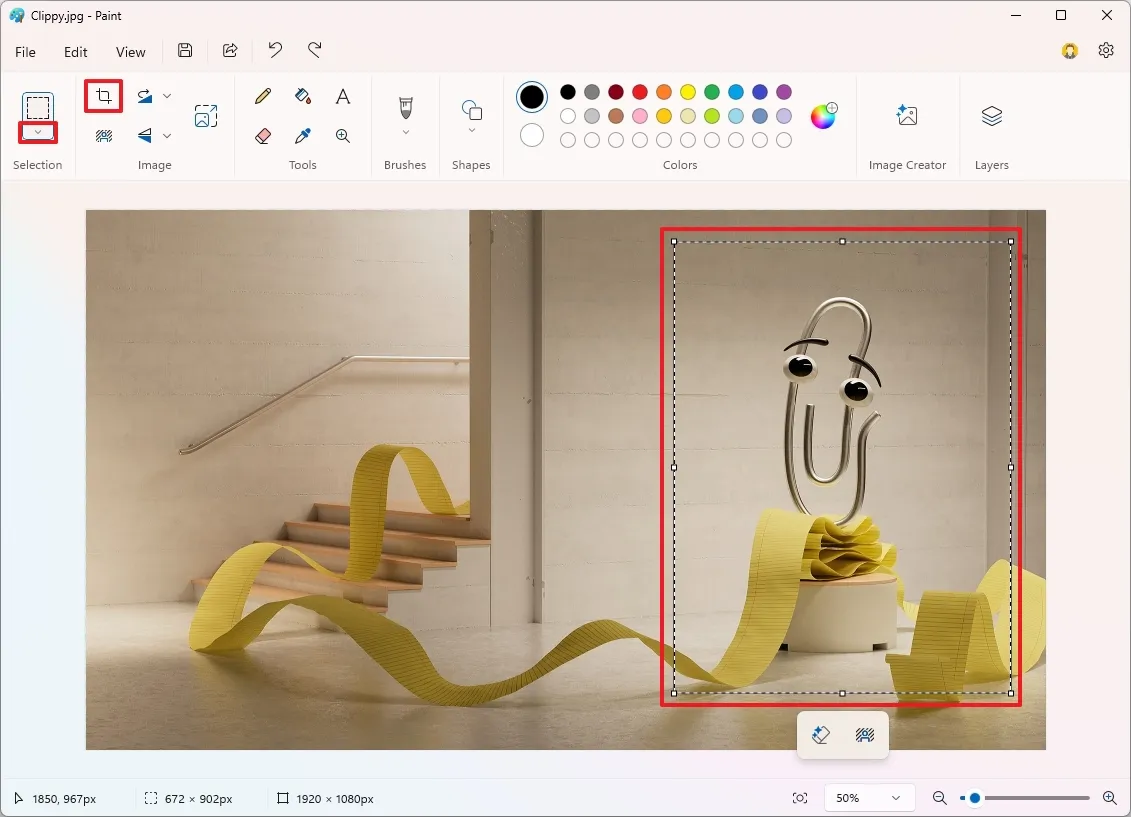The height and width of the screenshot is (817, 1131).
Task: Open the Edit menu
Action: (x=75, y=51)
